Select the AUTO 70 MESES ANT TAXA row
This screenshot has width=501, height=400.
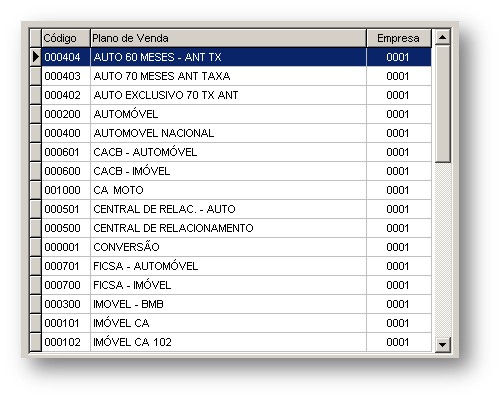coord(236,76)
